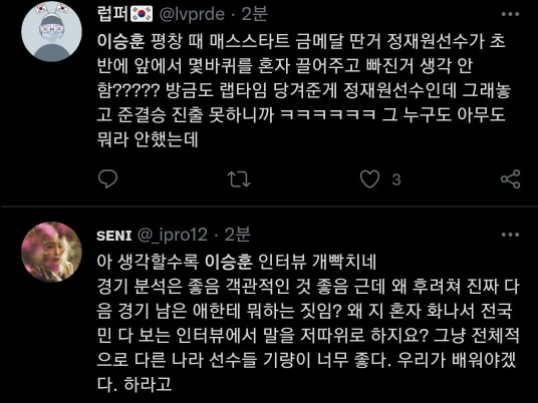Open more options on SENI's tweet

point(510,235)
